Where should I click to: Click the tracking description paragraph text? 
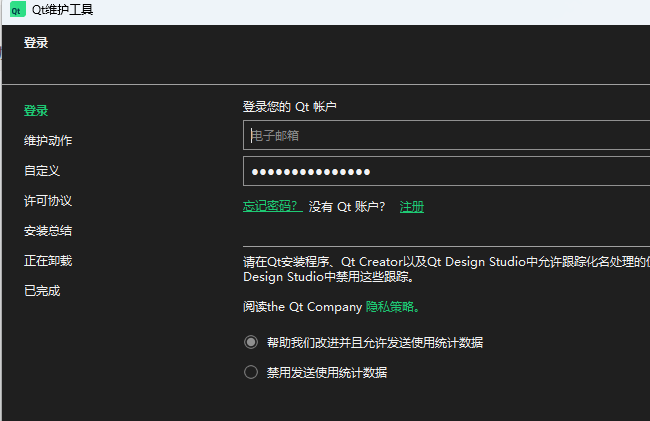[x=446, y=269]
